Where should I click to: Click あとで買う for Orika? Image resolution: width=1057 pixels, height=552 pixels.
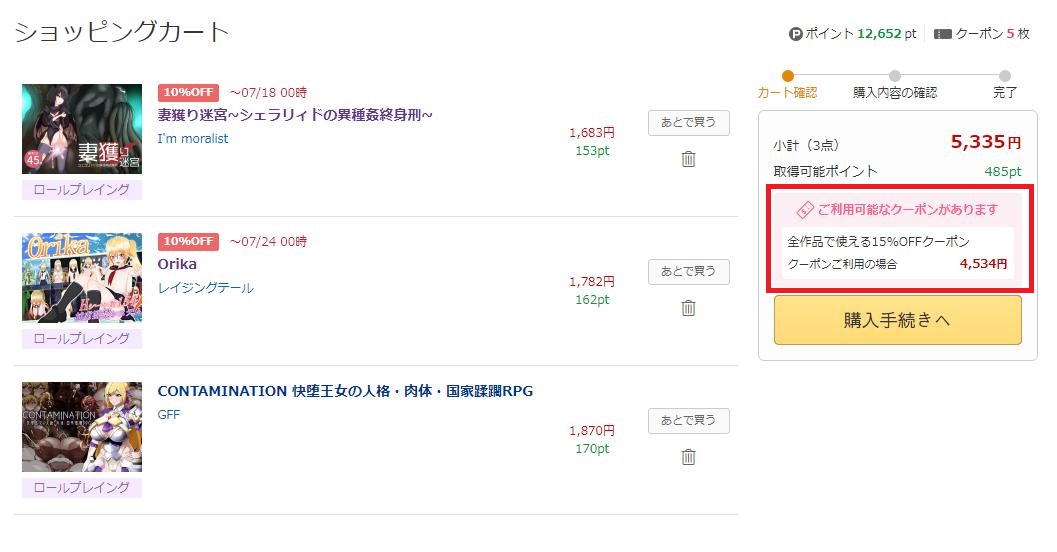tap(688, 272)
